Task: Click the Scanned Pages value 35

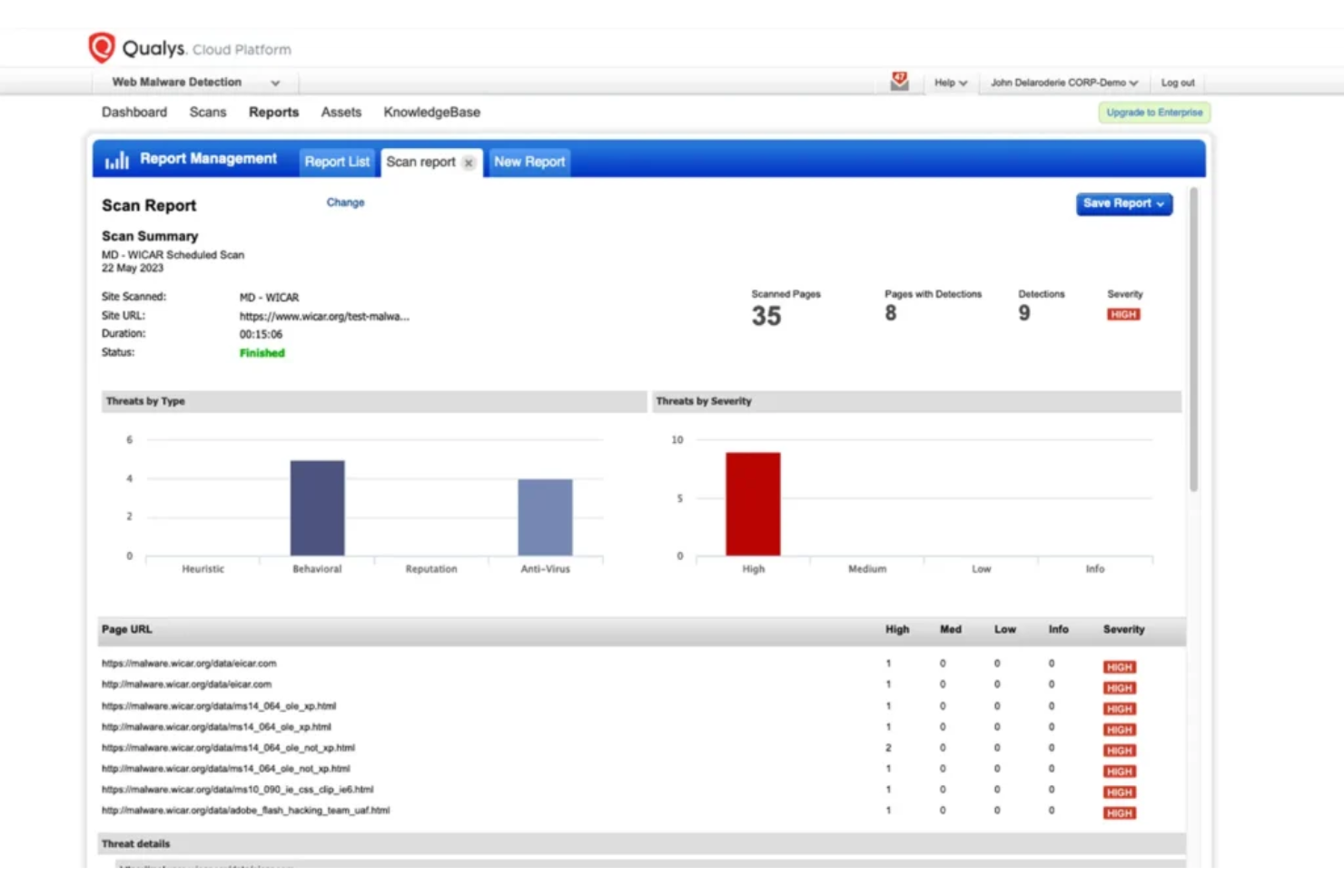Action: coord(766,316)
